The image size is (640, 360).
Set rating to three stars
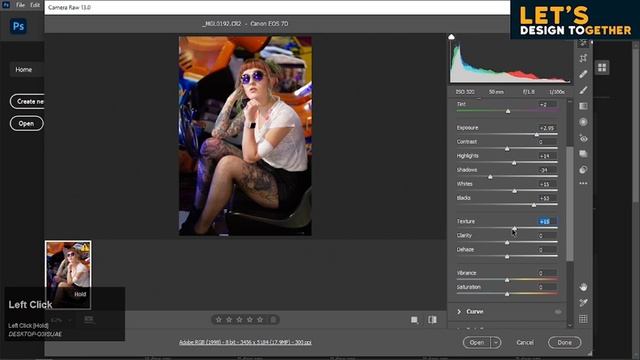click(x=239, y=320)
